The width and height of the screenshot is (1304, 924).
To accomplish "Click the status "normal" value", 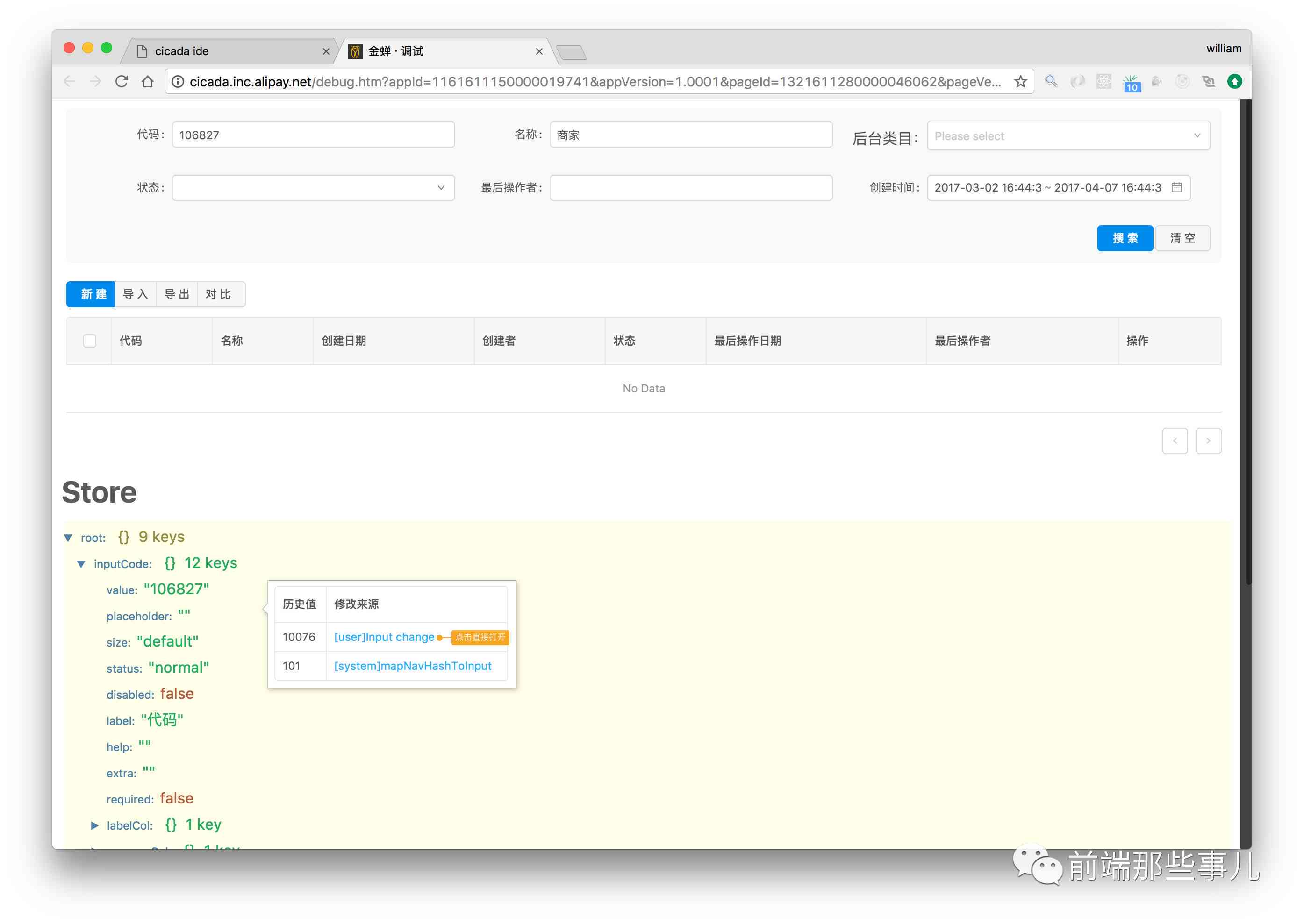I will point(179,668).
